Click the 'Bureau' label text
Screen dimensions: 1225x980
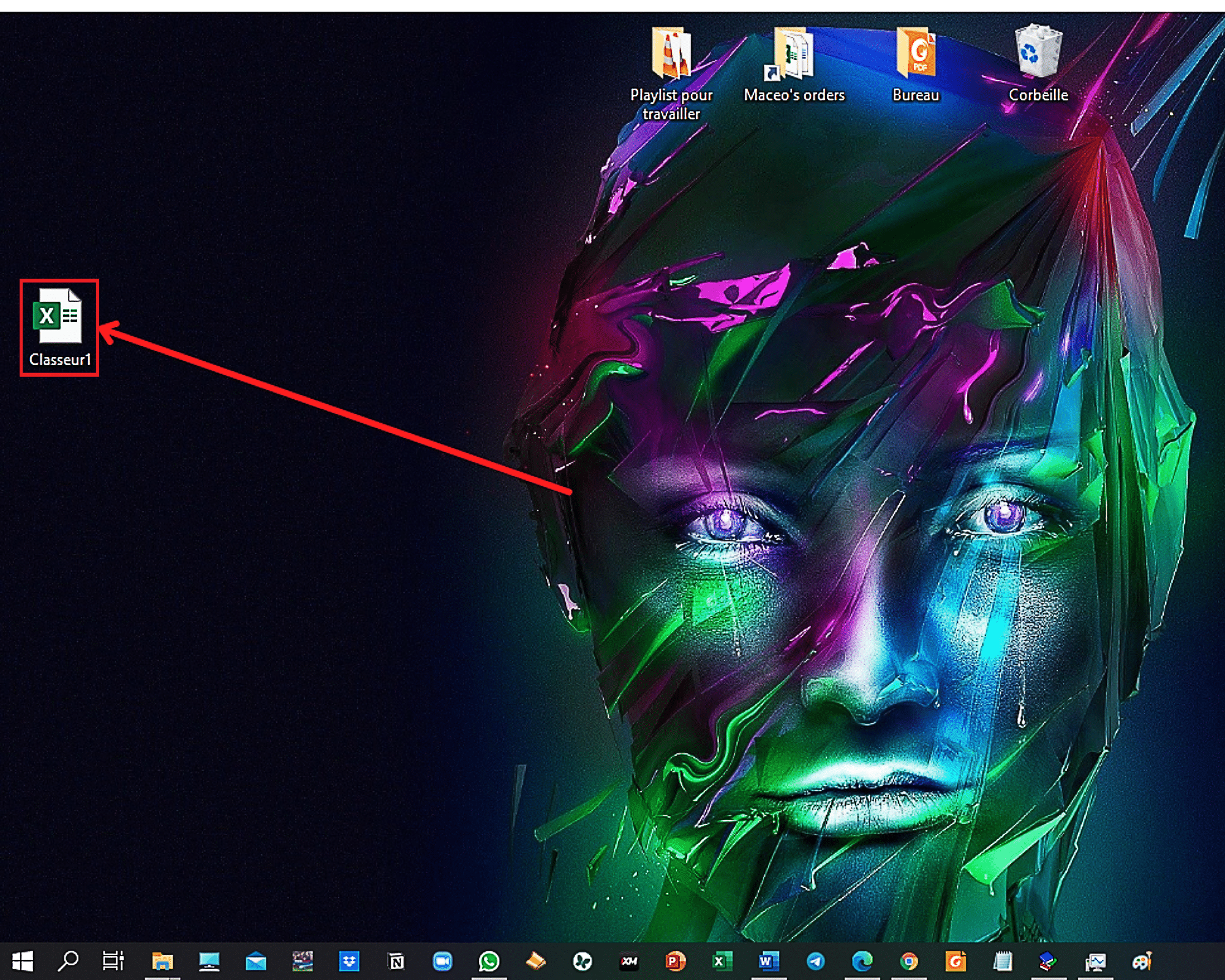pos(916,95)
